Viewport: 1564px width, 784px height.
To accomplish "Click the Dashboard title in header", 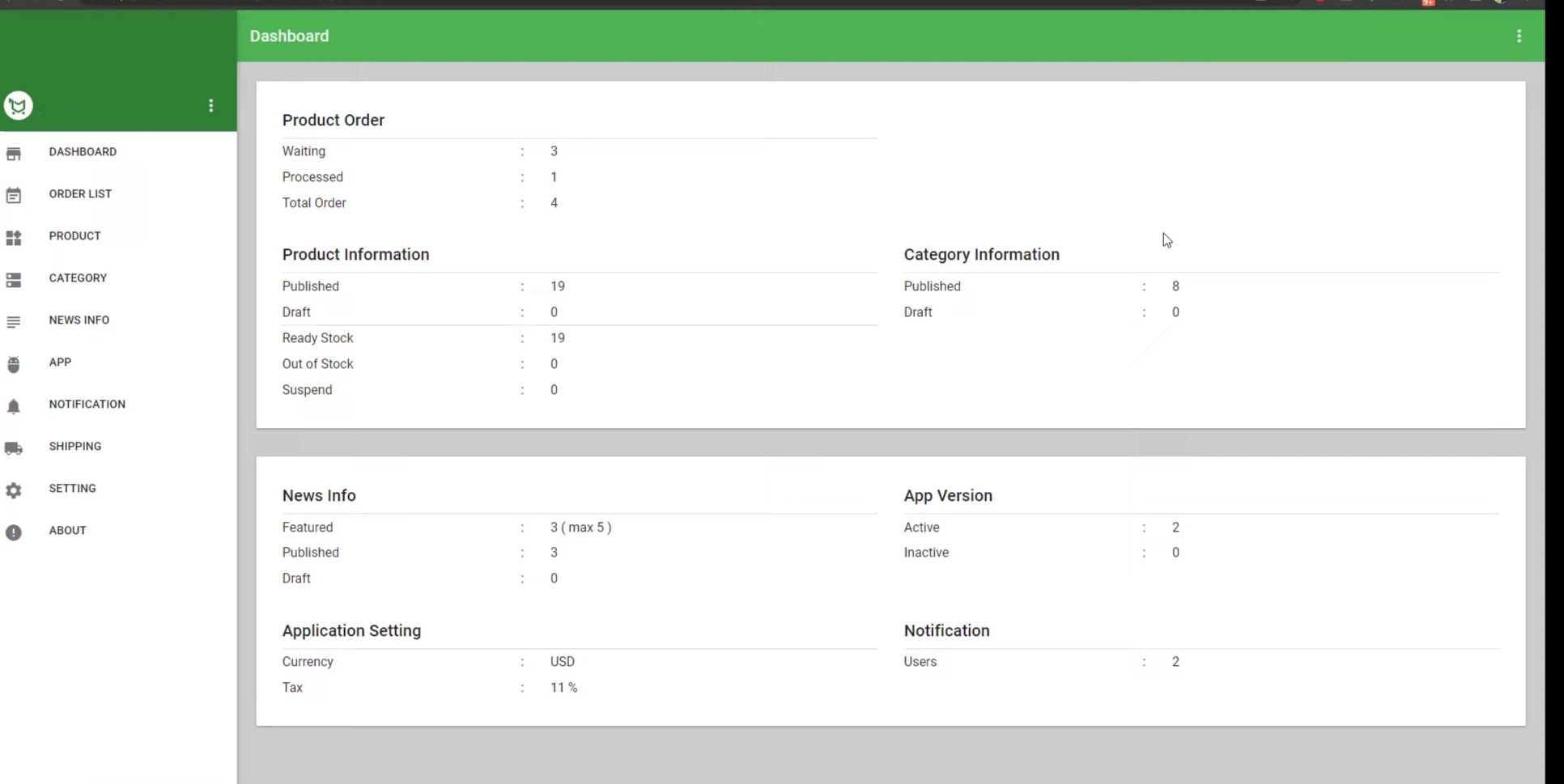I will click(x=289, y=36).
